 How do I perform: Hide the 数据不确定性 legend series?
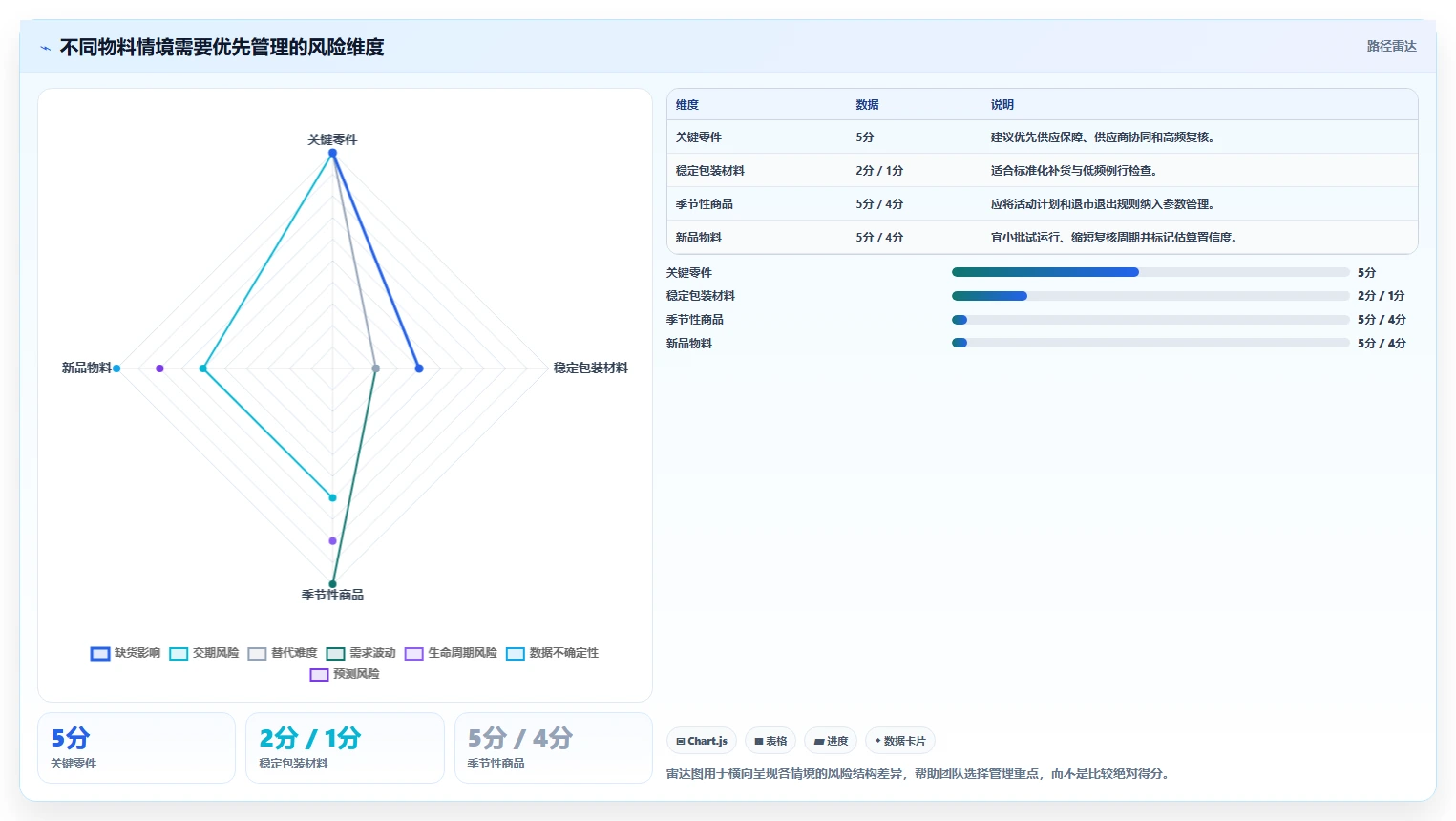(x=552, y=653)
